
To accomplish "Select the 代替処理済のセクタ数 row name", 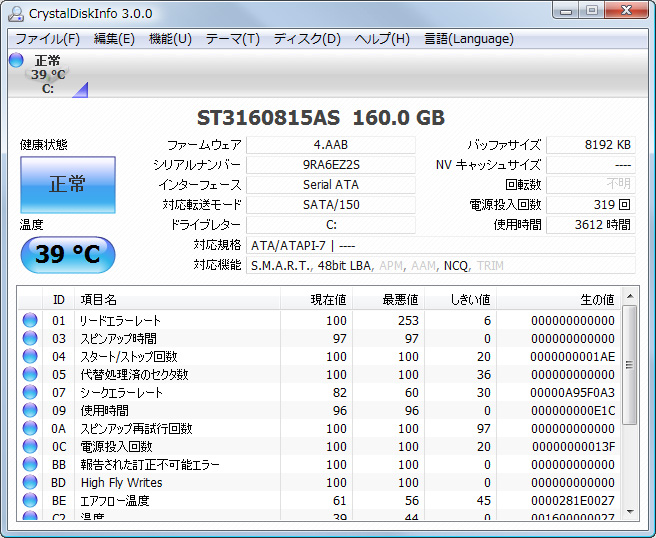I will pos(134,374).
